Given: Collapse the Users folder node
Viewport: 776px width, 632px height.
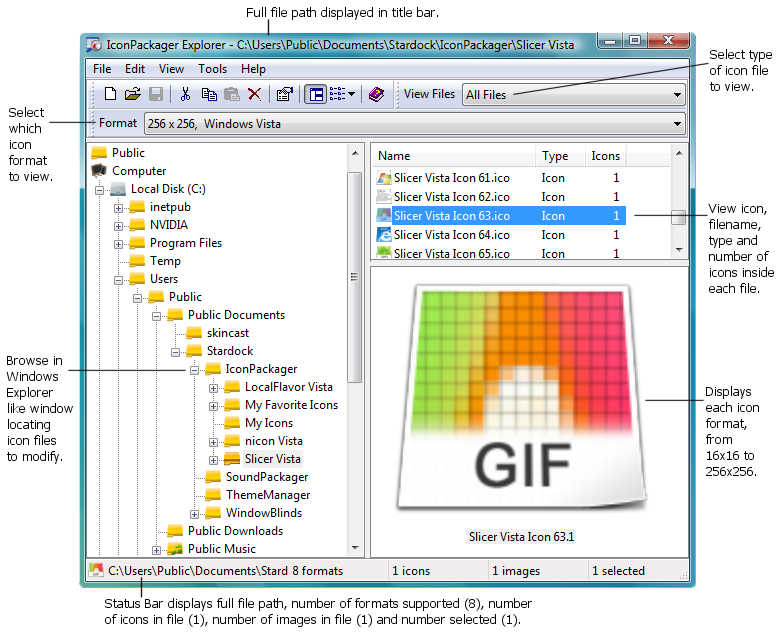Looking at the screenshot, I should (118, 280).
